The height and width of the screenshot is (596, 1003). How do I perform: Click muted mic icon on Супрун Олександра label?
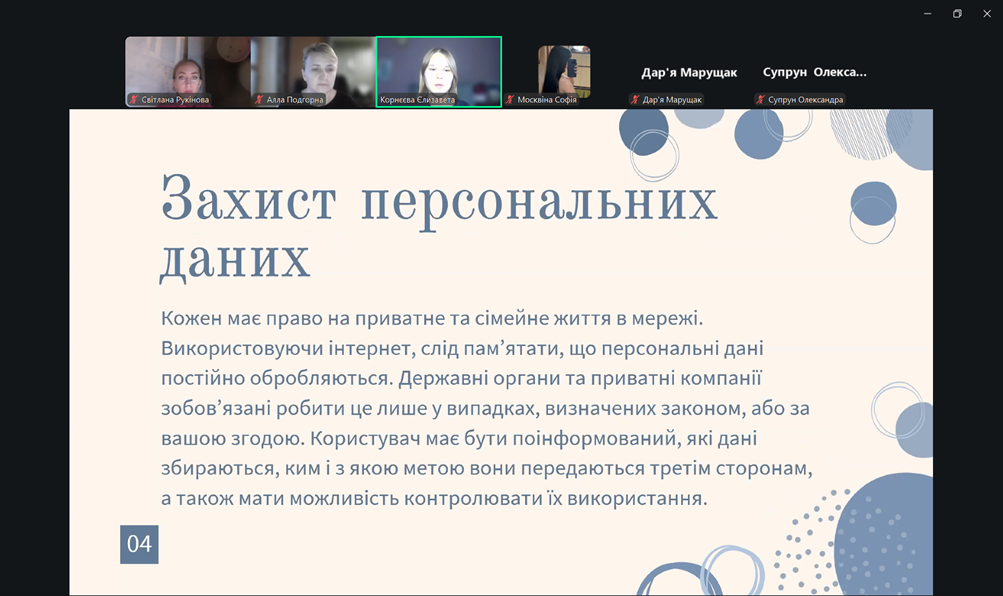[760, 100]
